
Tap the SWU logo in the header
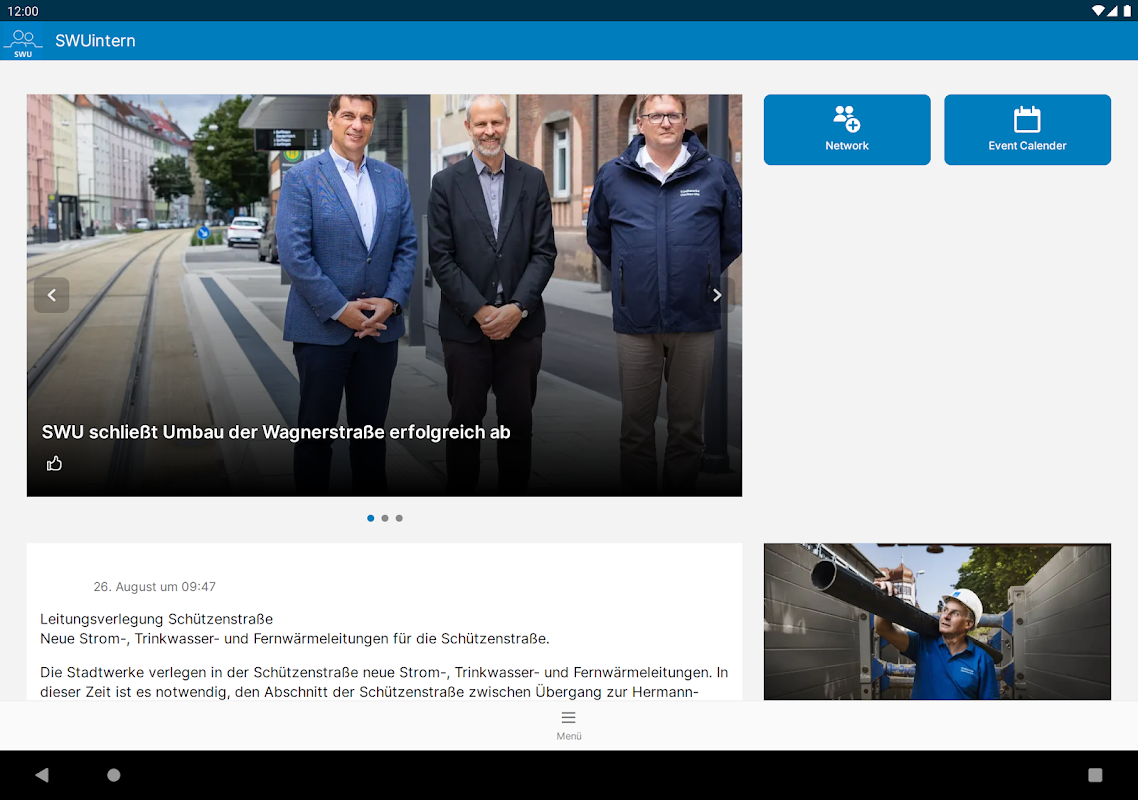[22, 42]
